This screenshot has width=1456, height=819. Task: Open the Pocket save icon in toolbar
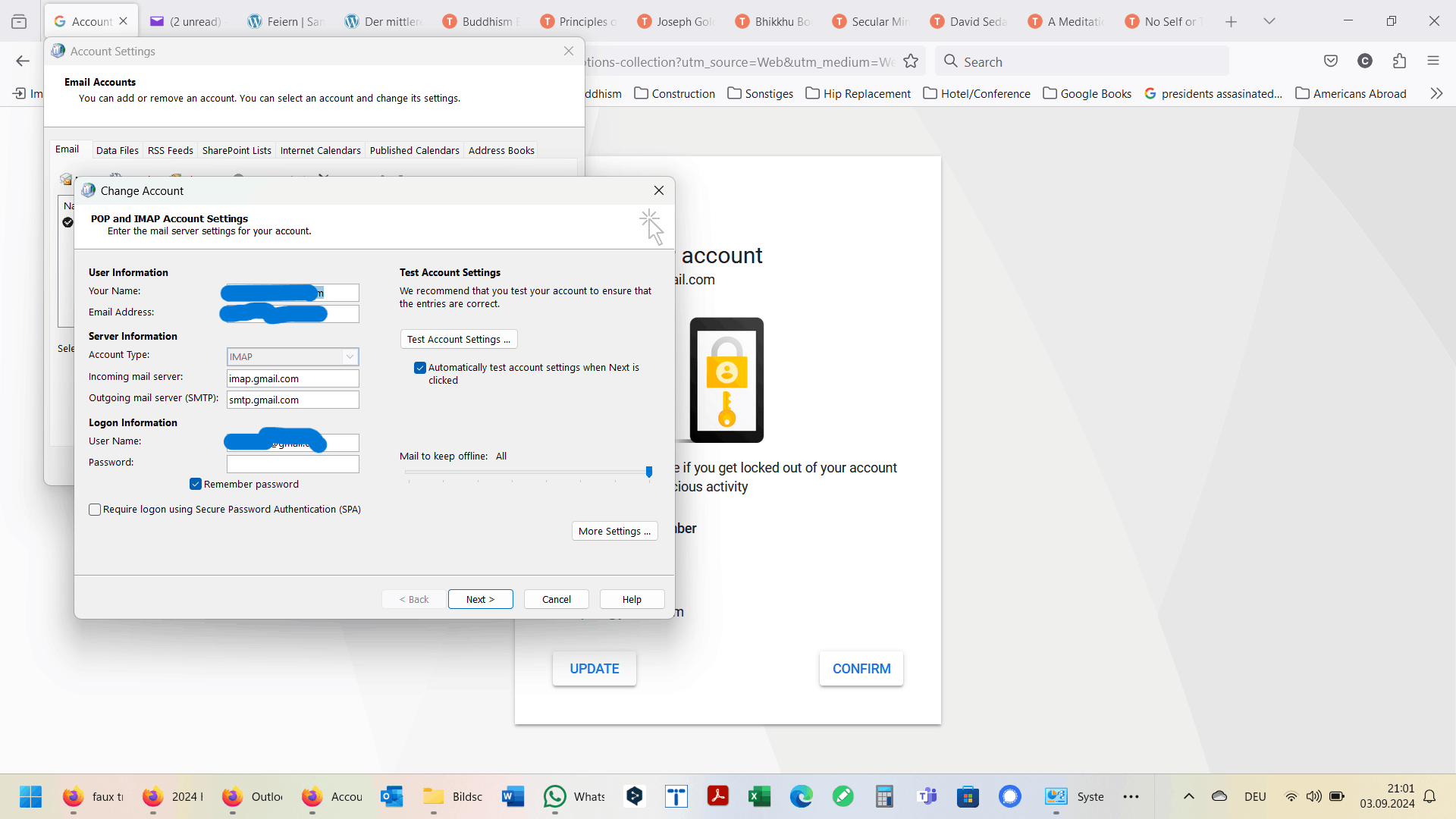[1330, 61]
